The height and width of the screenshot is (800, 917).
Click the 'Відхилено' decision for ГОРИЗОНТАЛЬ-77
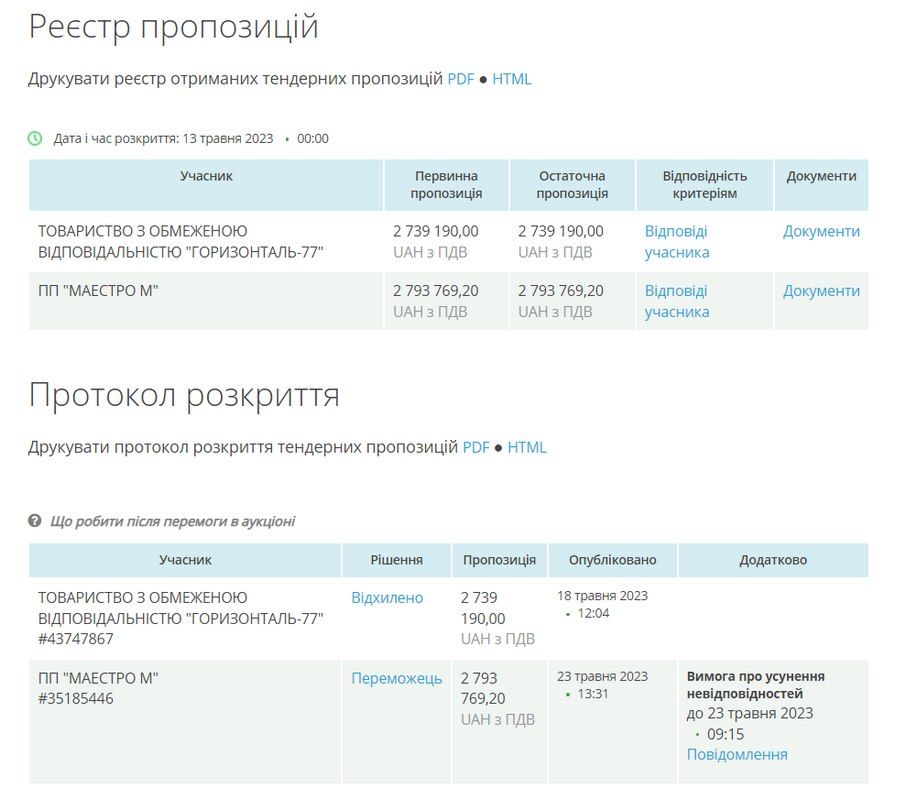[387, 597]
